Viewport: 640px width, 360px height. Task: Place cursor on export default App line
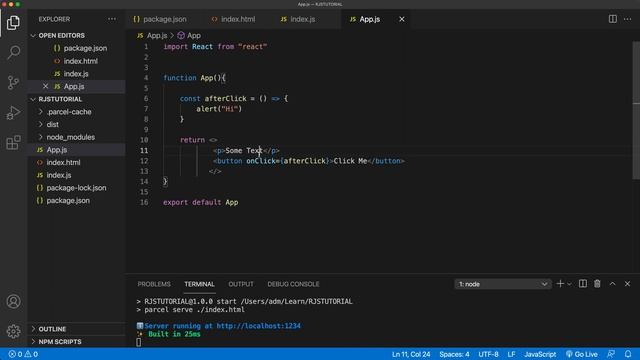point(200,202)
